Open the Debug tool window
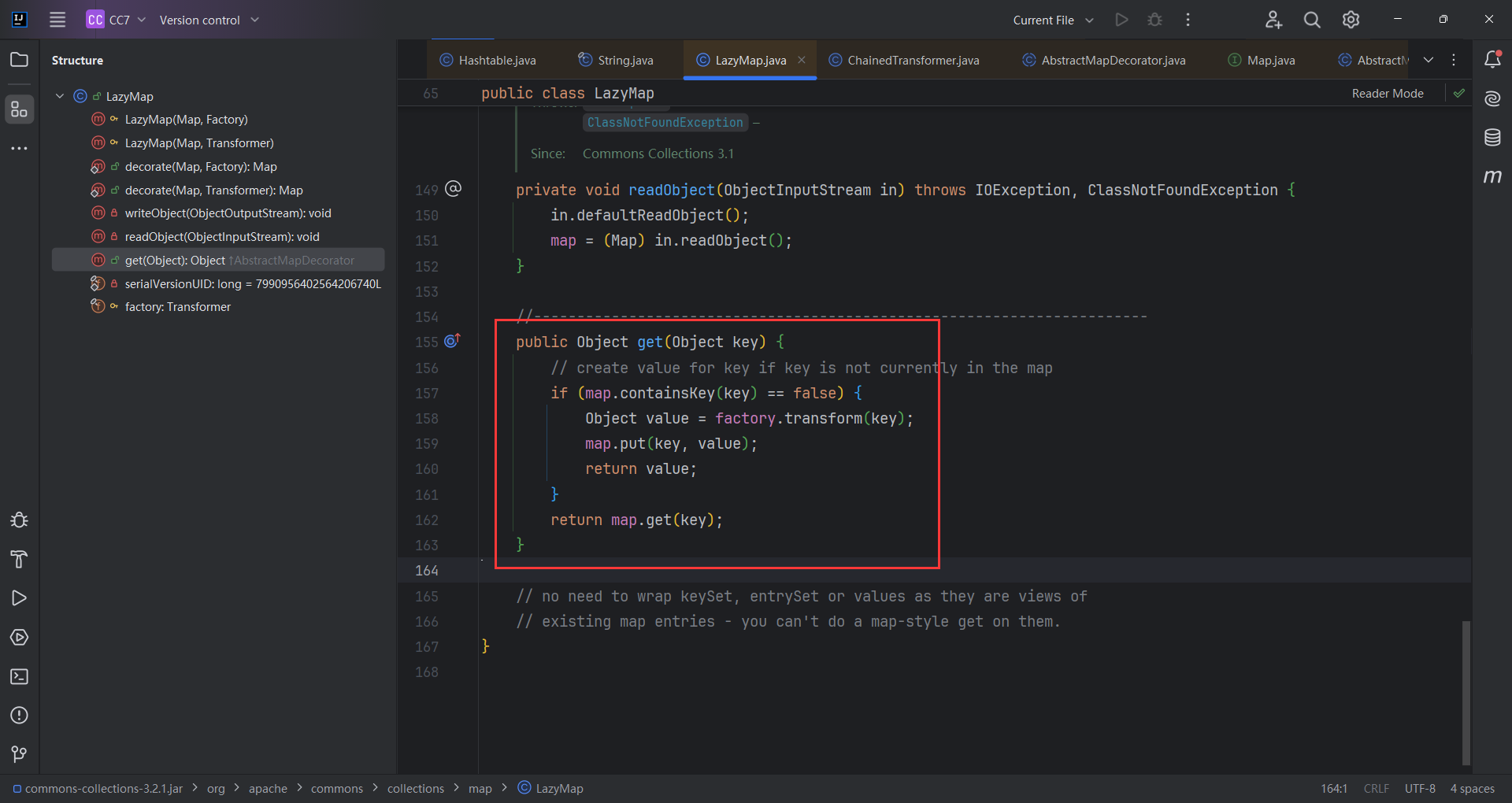The image size is (1512, 803). pyautogui.click(x=20, y=520)
